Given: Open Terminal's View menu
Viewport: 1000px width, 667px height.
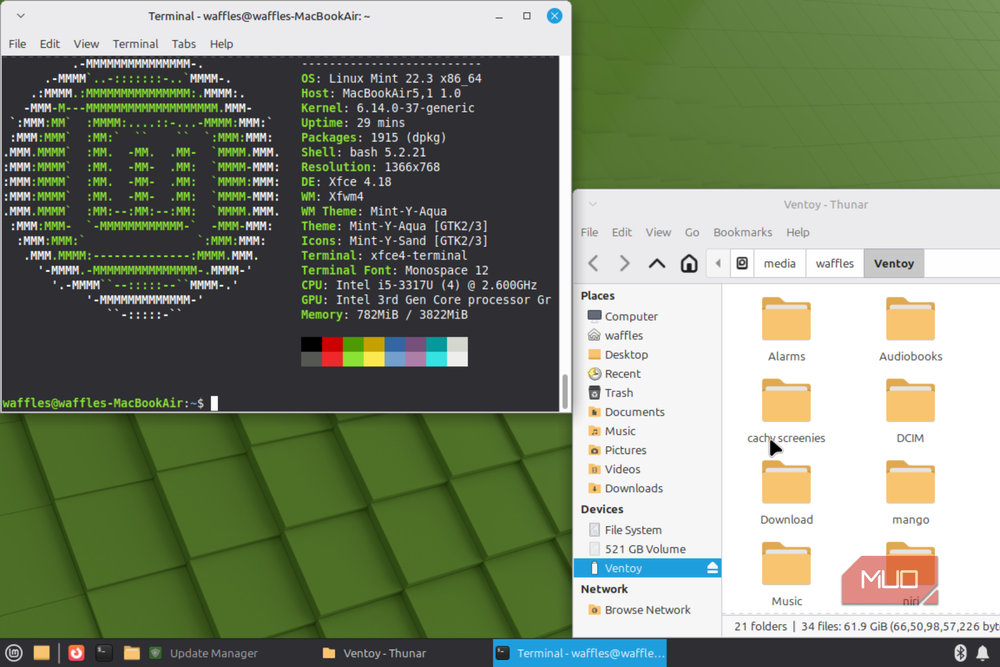Looking at the screenshot, I should (x=86, y=44).
